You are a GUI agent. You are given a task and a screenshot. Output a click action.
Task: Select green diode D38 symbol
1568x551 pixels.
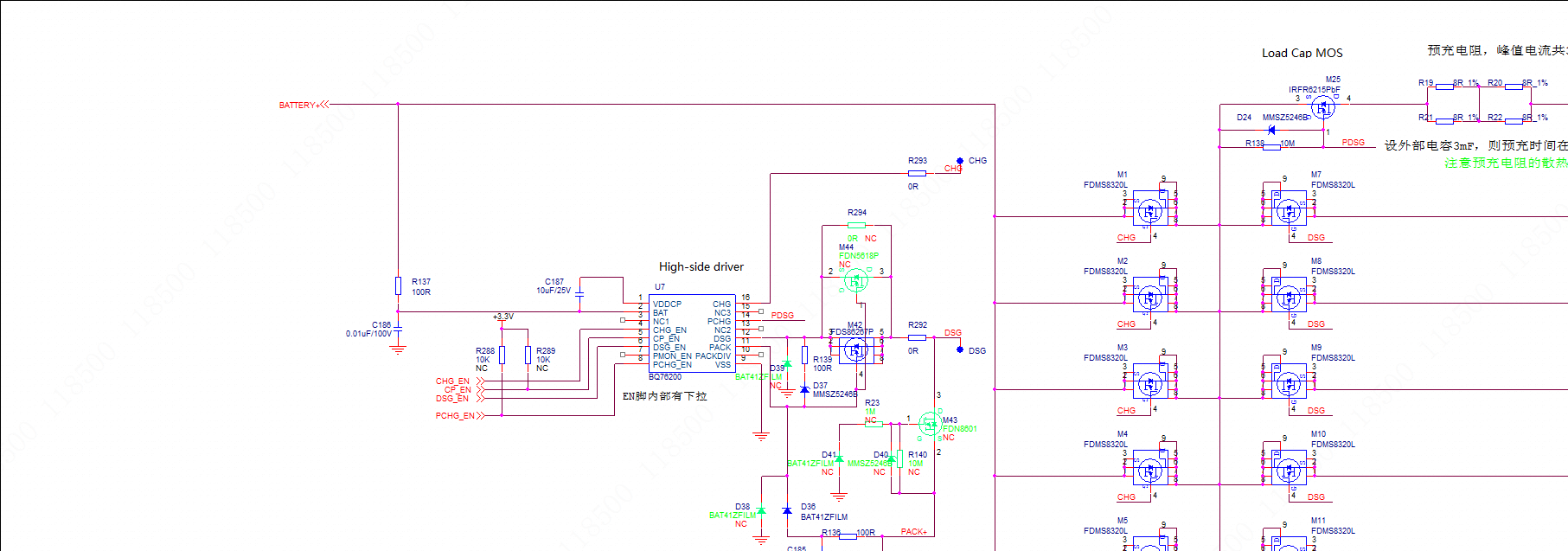click(761, 511)
